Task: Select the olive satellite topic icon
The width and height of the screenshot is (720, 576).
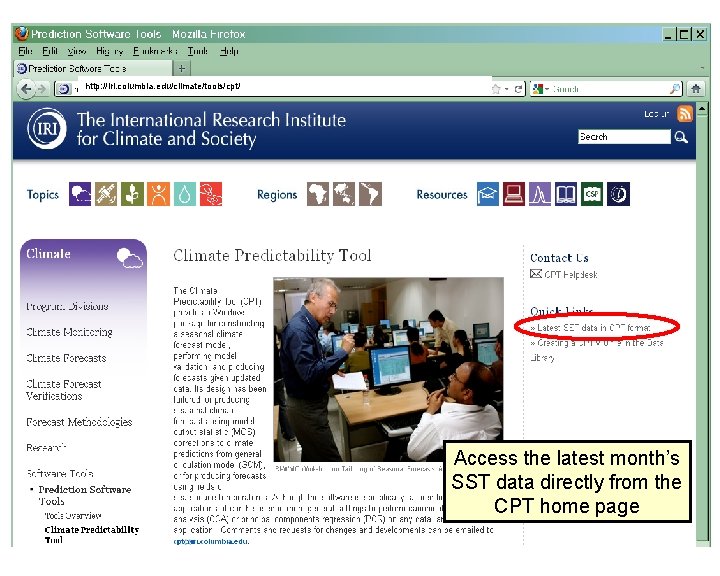Action: click(106, 194)
